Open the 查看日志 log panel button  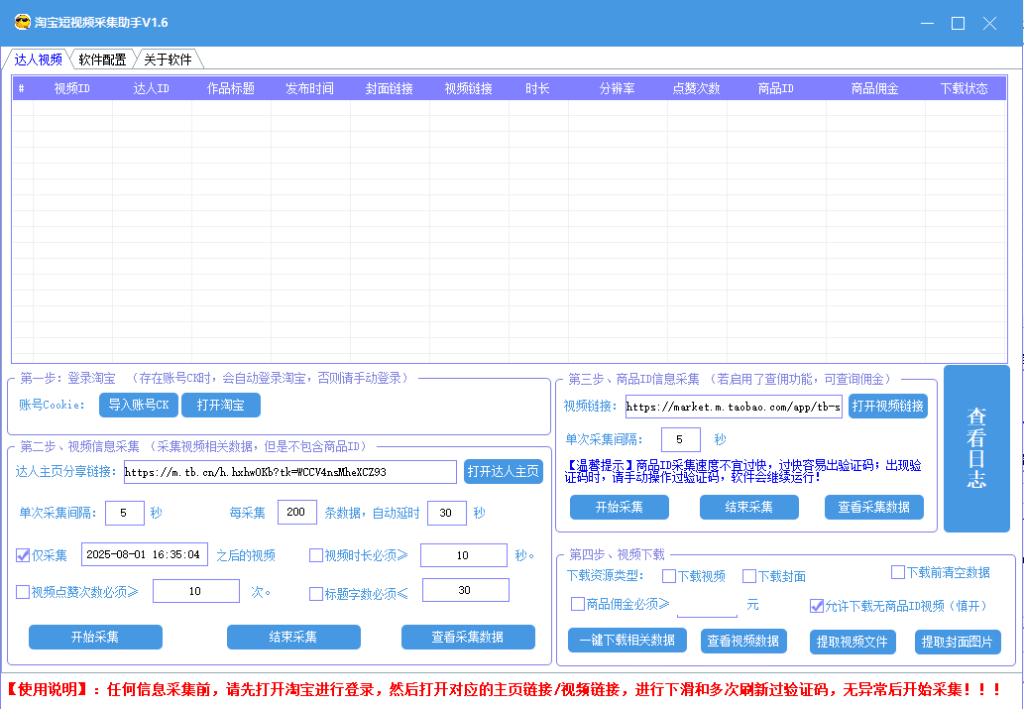(976, 448)
